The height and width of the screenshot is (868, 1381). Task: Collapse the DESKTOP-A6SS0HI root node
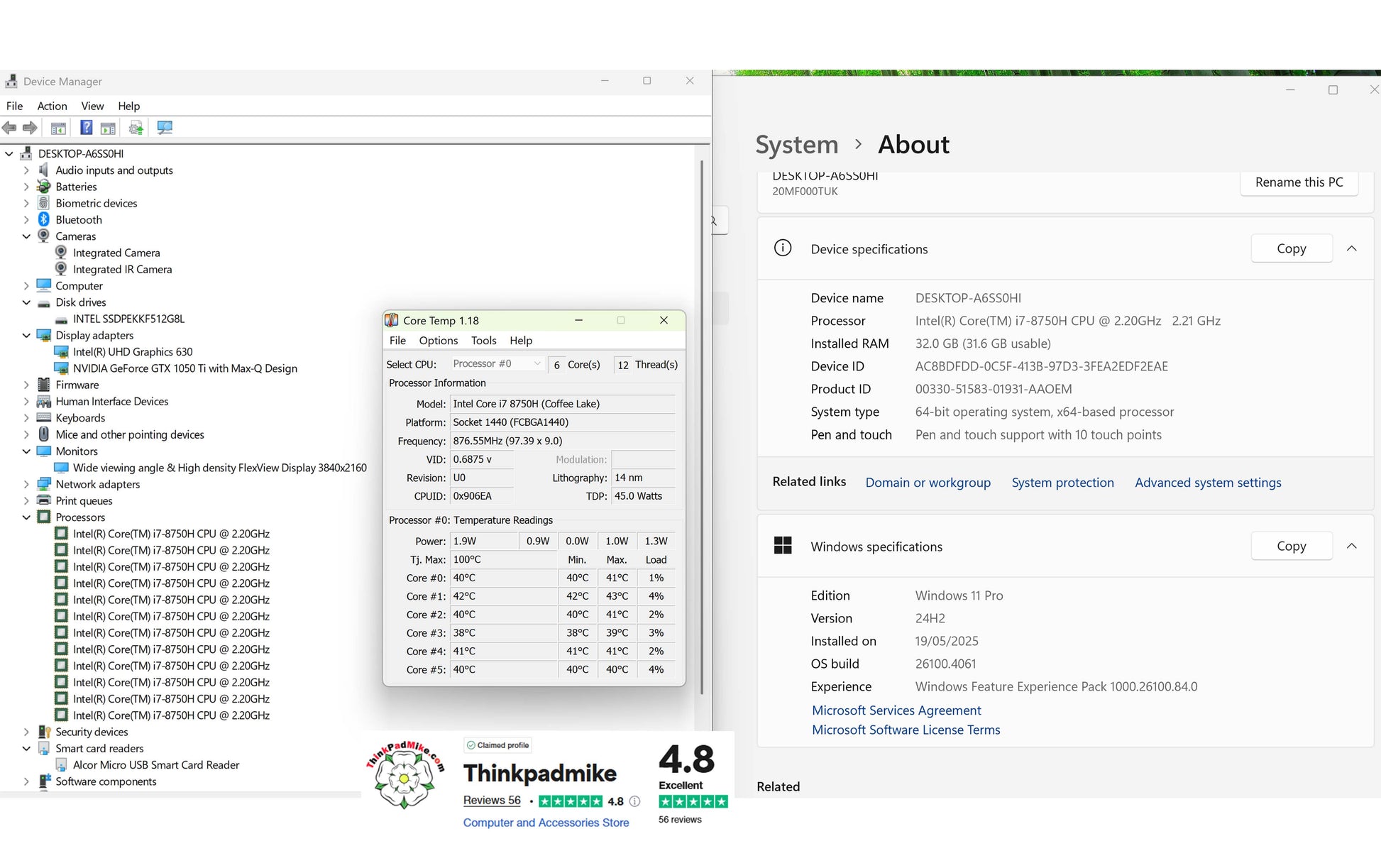pos(9,153)
